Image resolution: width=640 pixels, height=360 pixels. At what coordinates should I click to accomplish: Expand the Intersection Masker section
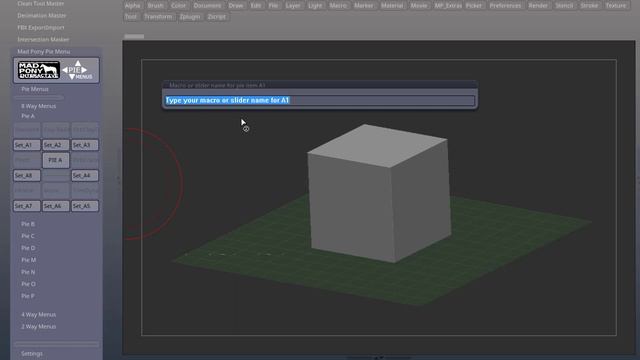pyautogui.click(x=43, y=40)
